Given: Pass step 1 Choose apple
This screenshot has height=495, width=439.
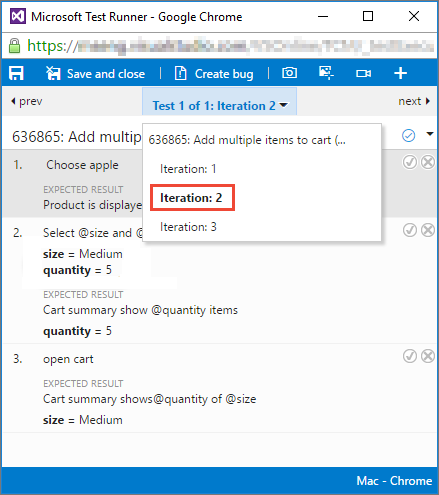Looking at the screenshot, I should pyautogui.click(x=410, y=162).
